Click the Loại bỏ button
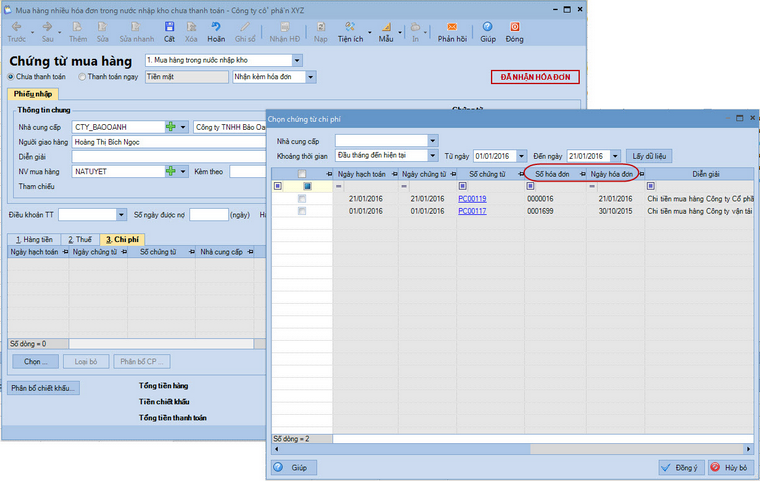This screenshot has height=481, width=760. click(86, 362)
